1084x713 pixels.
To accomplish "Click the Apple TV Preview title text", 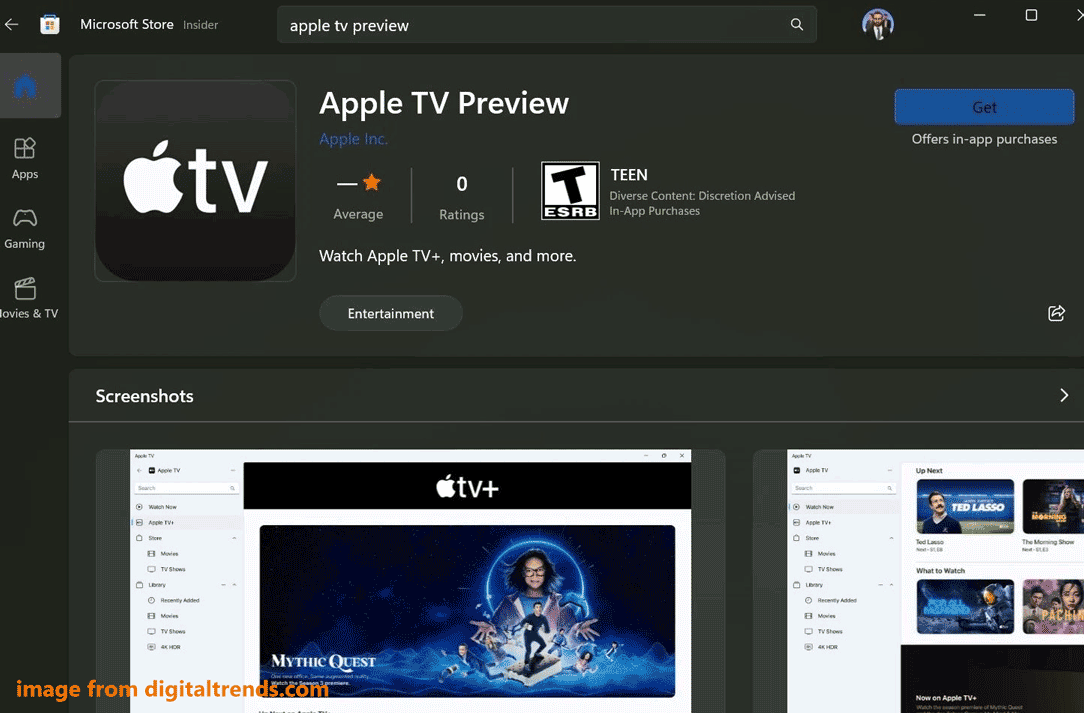I will (444, 104).
